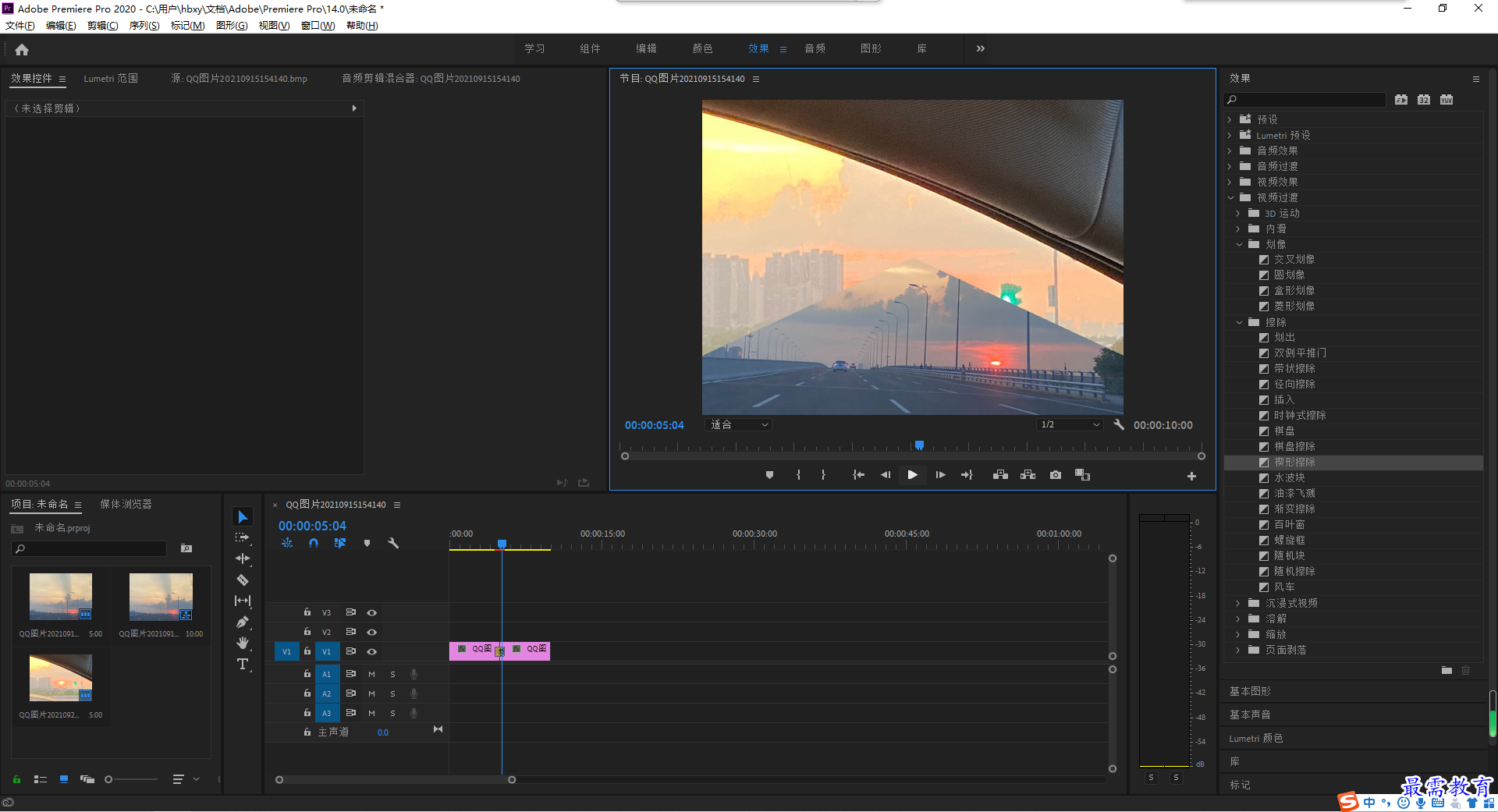Click the Home icon
This screenshot has height=812, width=1498.
(x=22, y=49)
